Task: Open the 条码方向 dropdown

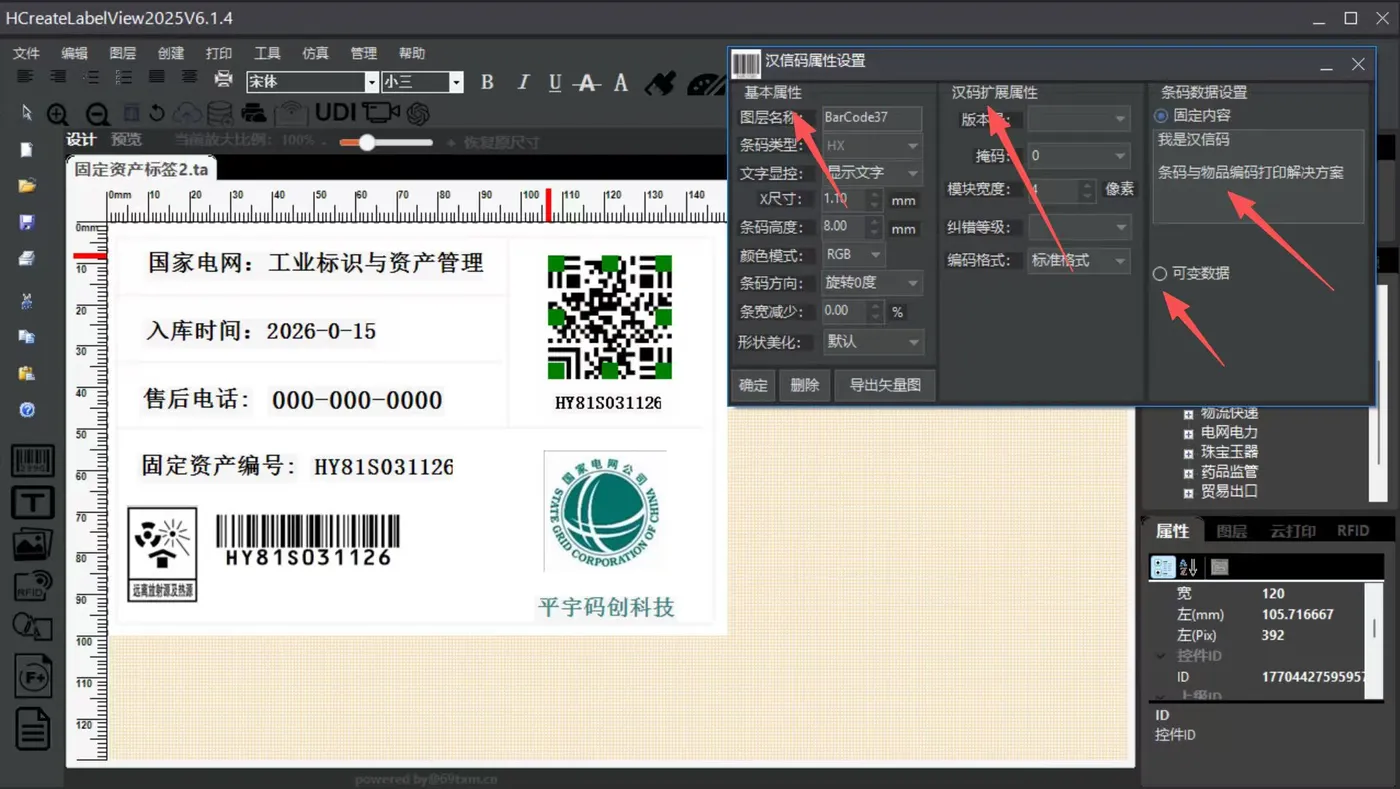Action: click(x=872, y=283)
